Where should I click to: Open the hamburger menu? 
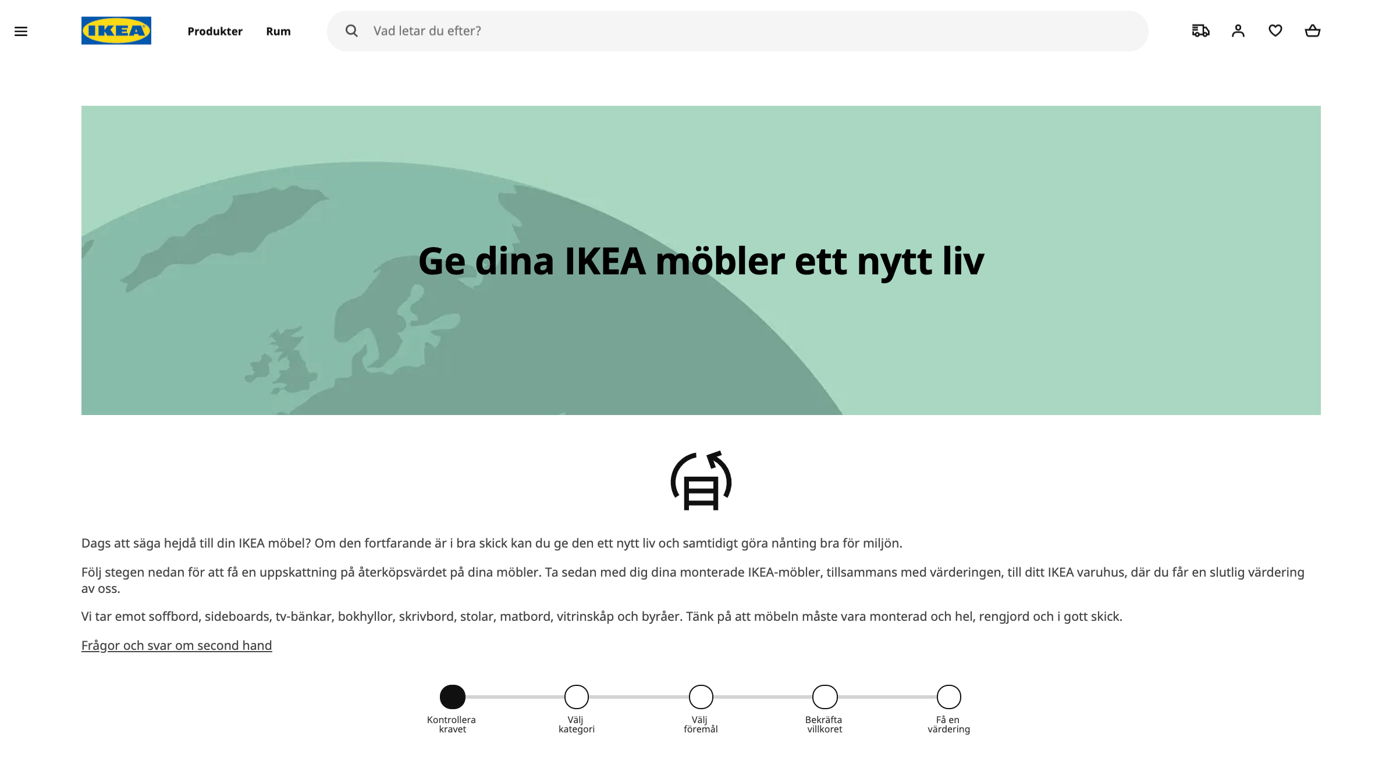21,31
